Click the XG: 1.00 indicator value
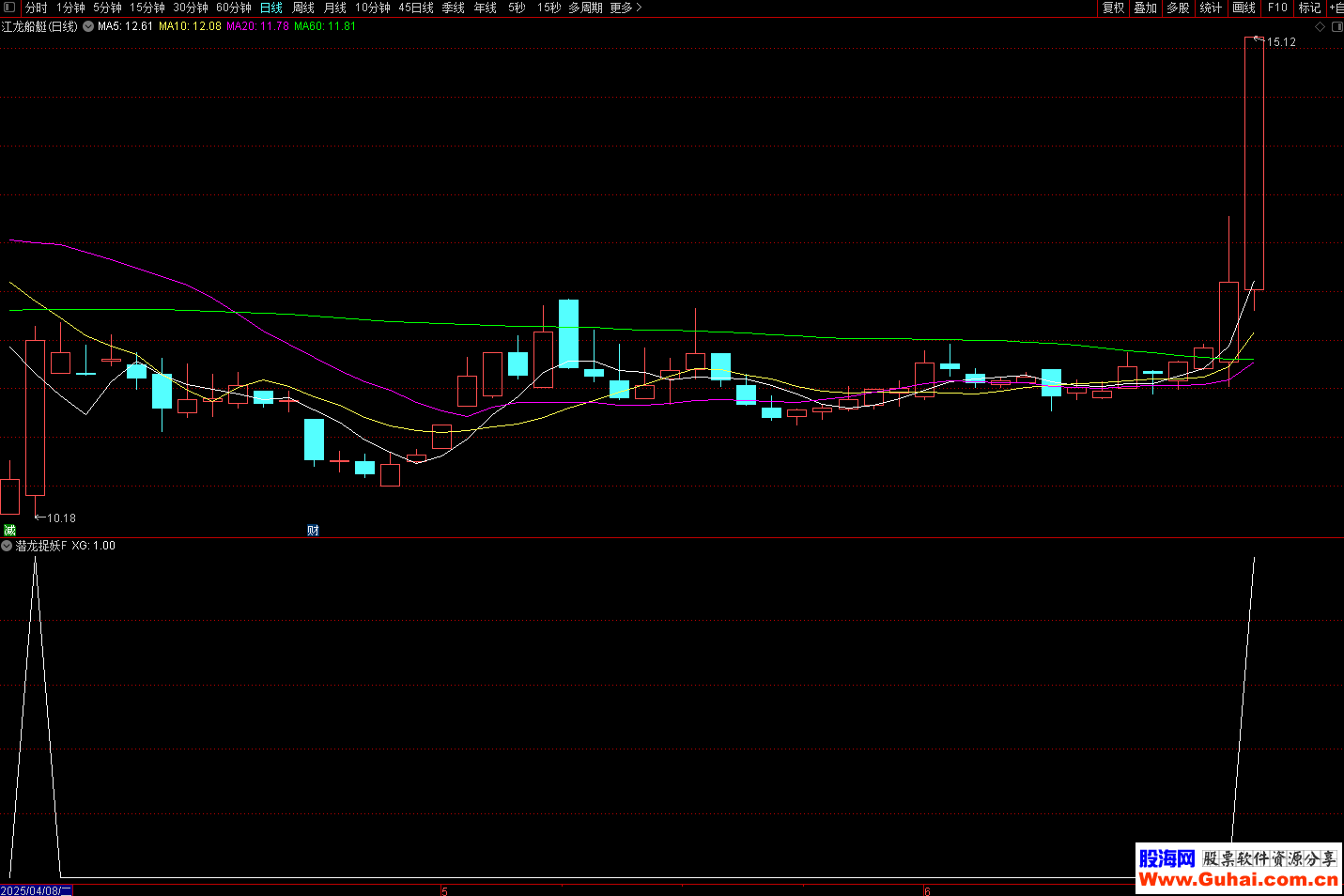This screenshot has width=1344, height=896. 93,546
